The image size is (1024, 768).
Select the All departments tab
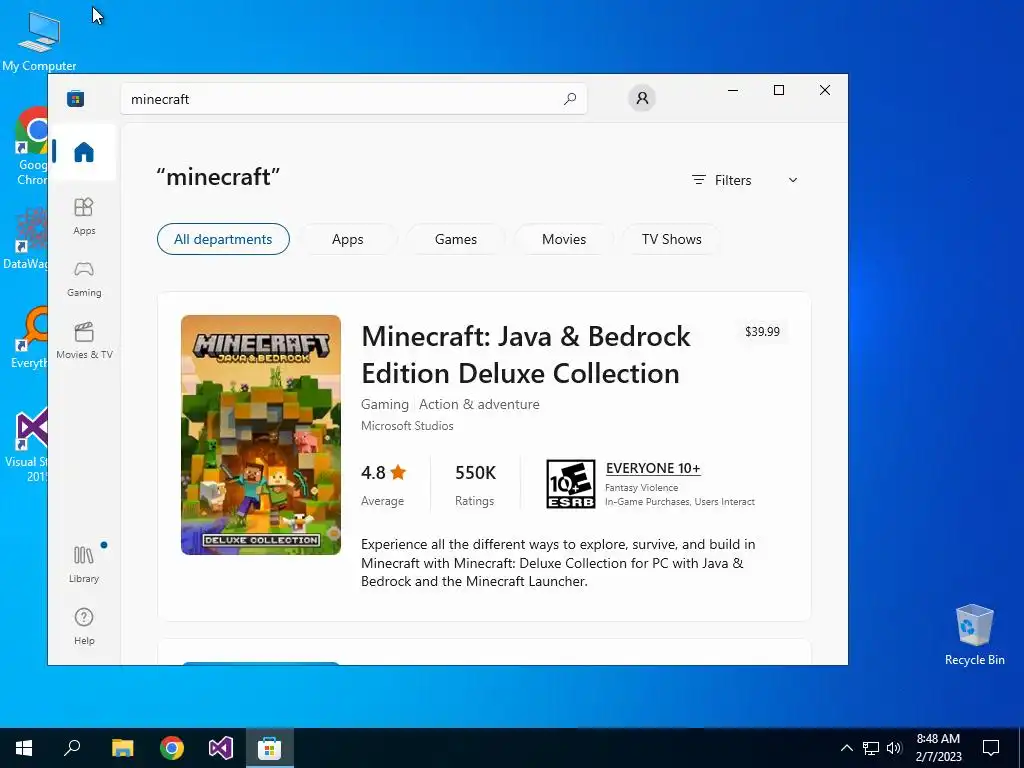pos(223,239)
